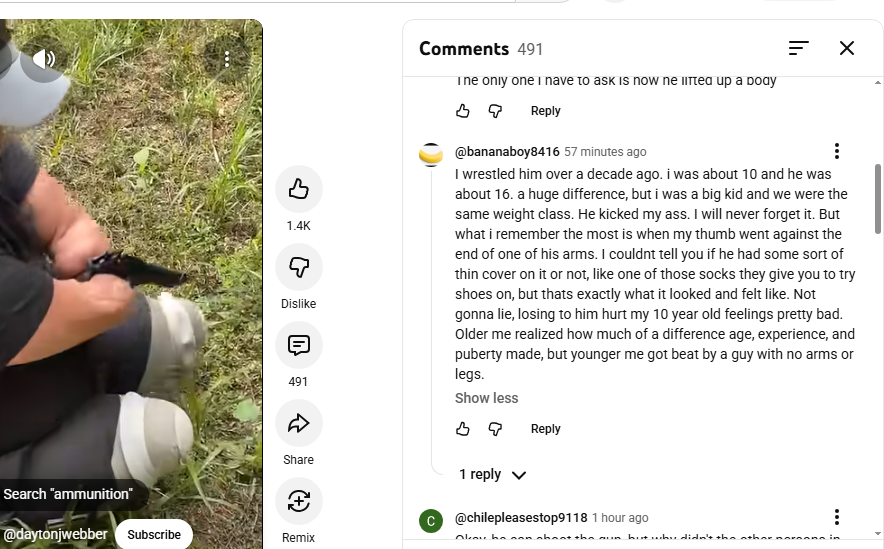The width and height of the screenshot is (884, 549).
Task: Open the video's three-dot options menu
Action: 228,59
